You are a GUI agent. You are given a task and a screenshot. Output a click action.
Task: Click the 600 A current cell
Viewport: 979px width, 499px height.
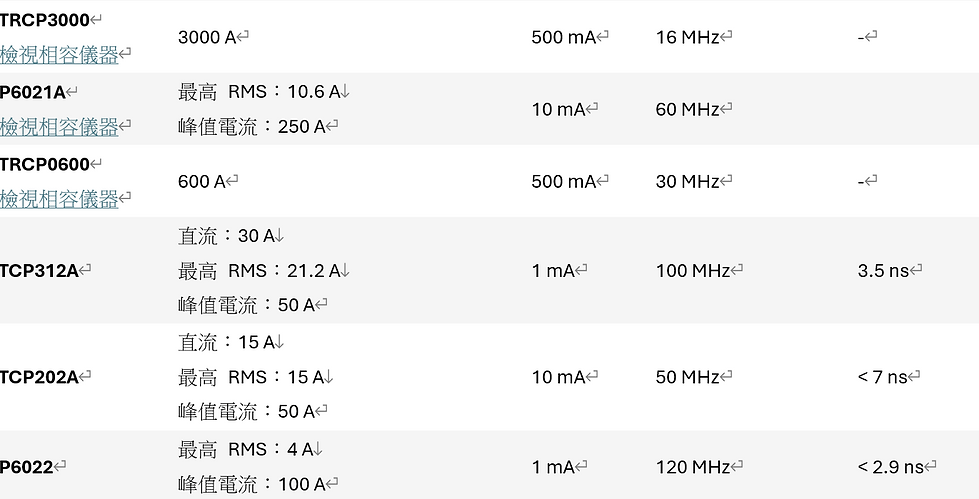(201, 181)
